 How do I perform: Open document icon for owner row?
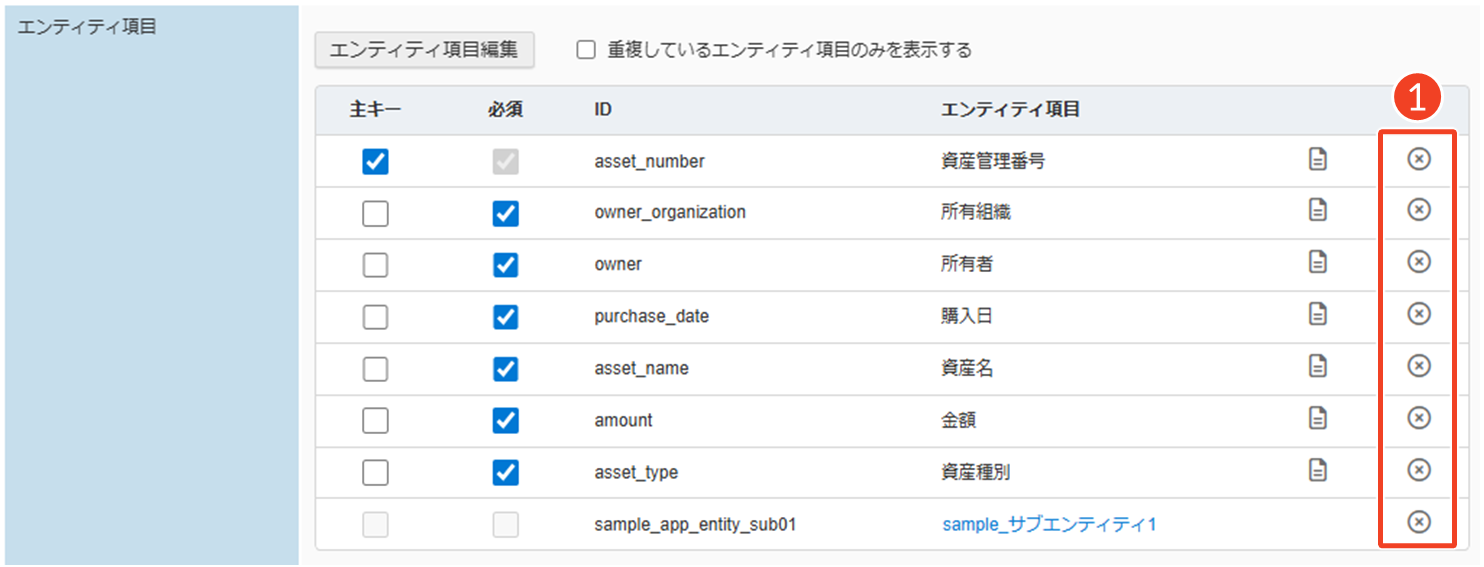point(1318,262)
